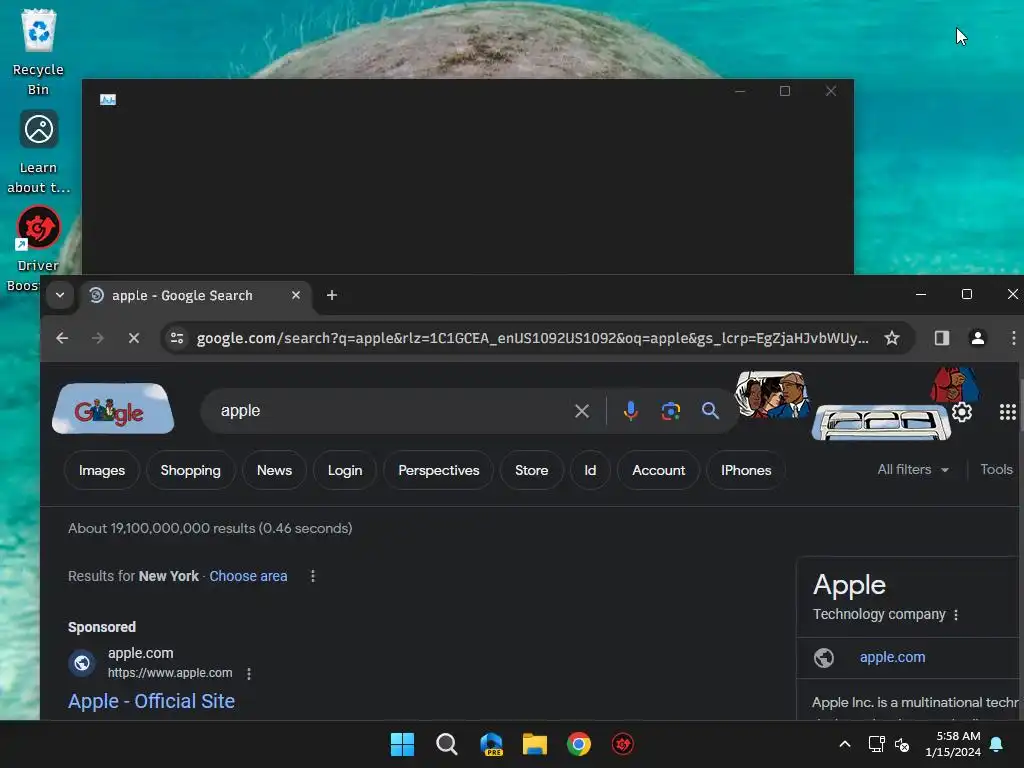Clear the apple search query
The image size is (1024, 768).
[582, 411]
